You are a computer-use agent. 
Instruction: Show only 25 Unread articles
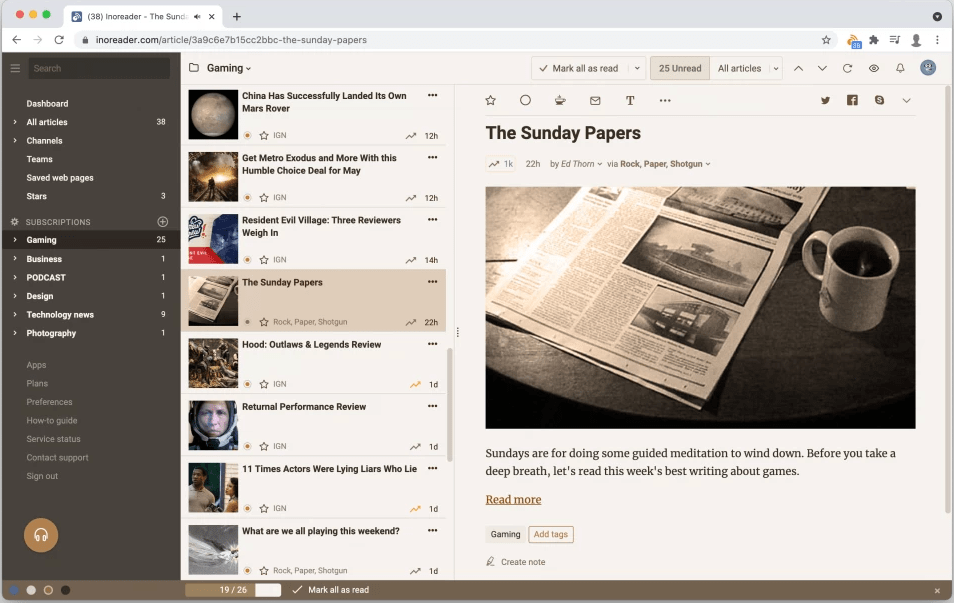coord(680,68)
